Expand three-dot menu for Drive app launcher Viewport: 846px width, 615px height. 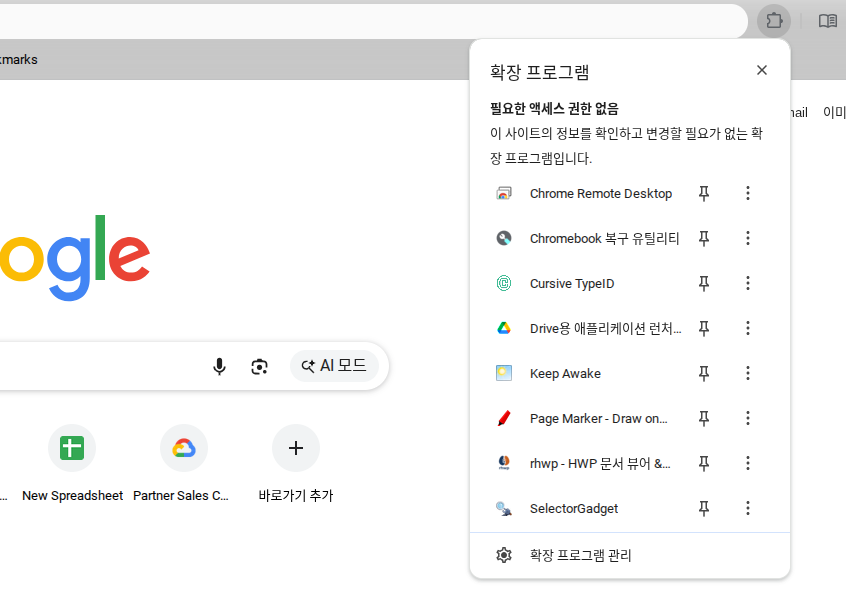[748, 329]
